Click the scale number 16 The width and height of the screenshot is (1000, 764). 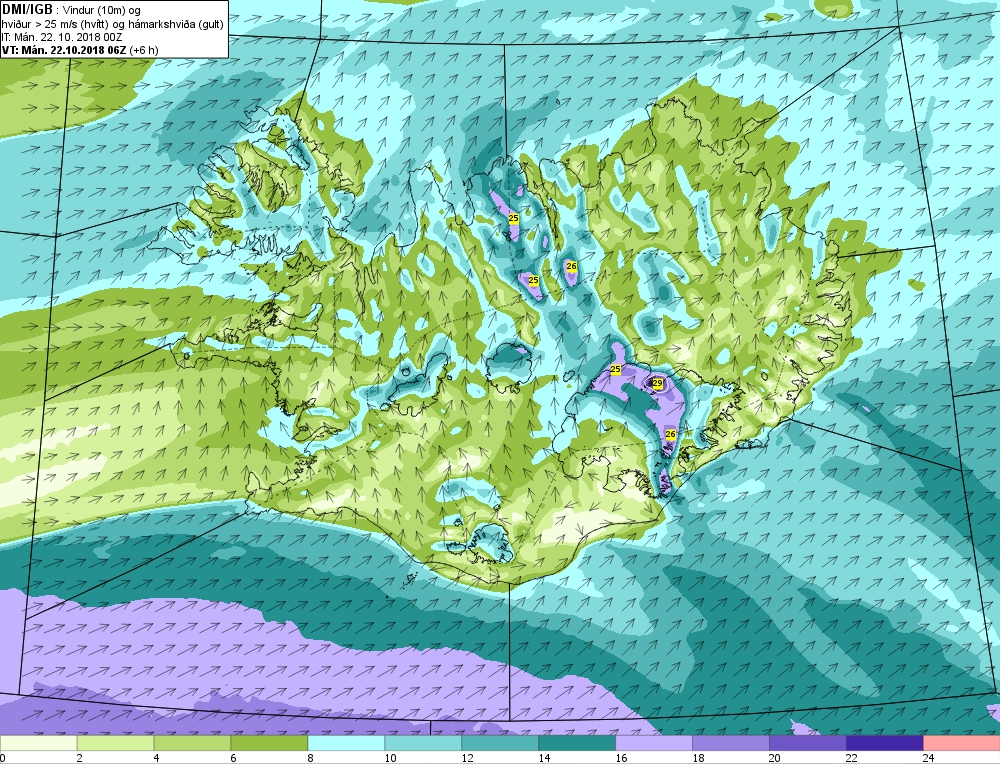(621, 758)
